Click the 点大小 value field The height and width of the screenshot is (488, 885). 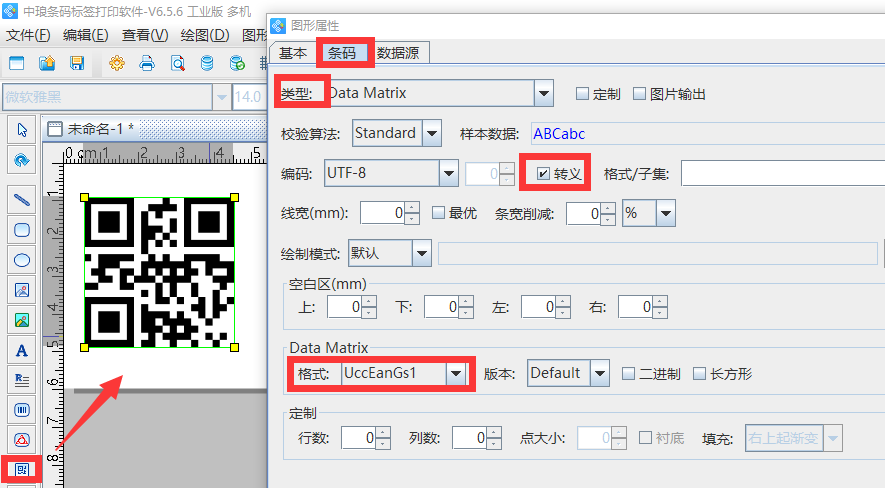coord(595,438)
